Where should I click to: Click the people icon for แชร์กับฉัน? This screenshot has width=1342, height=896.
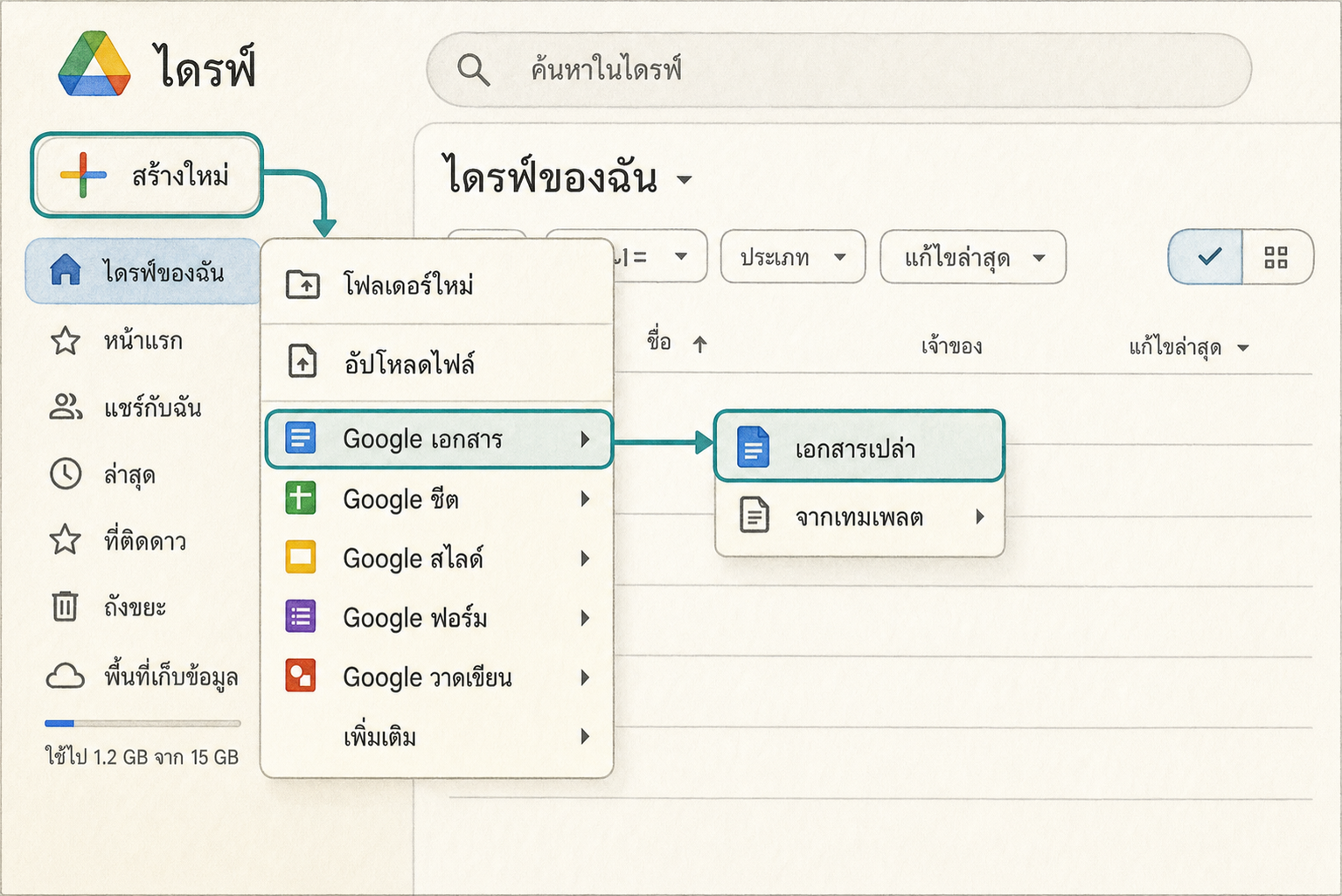click(x=66, y=406)
